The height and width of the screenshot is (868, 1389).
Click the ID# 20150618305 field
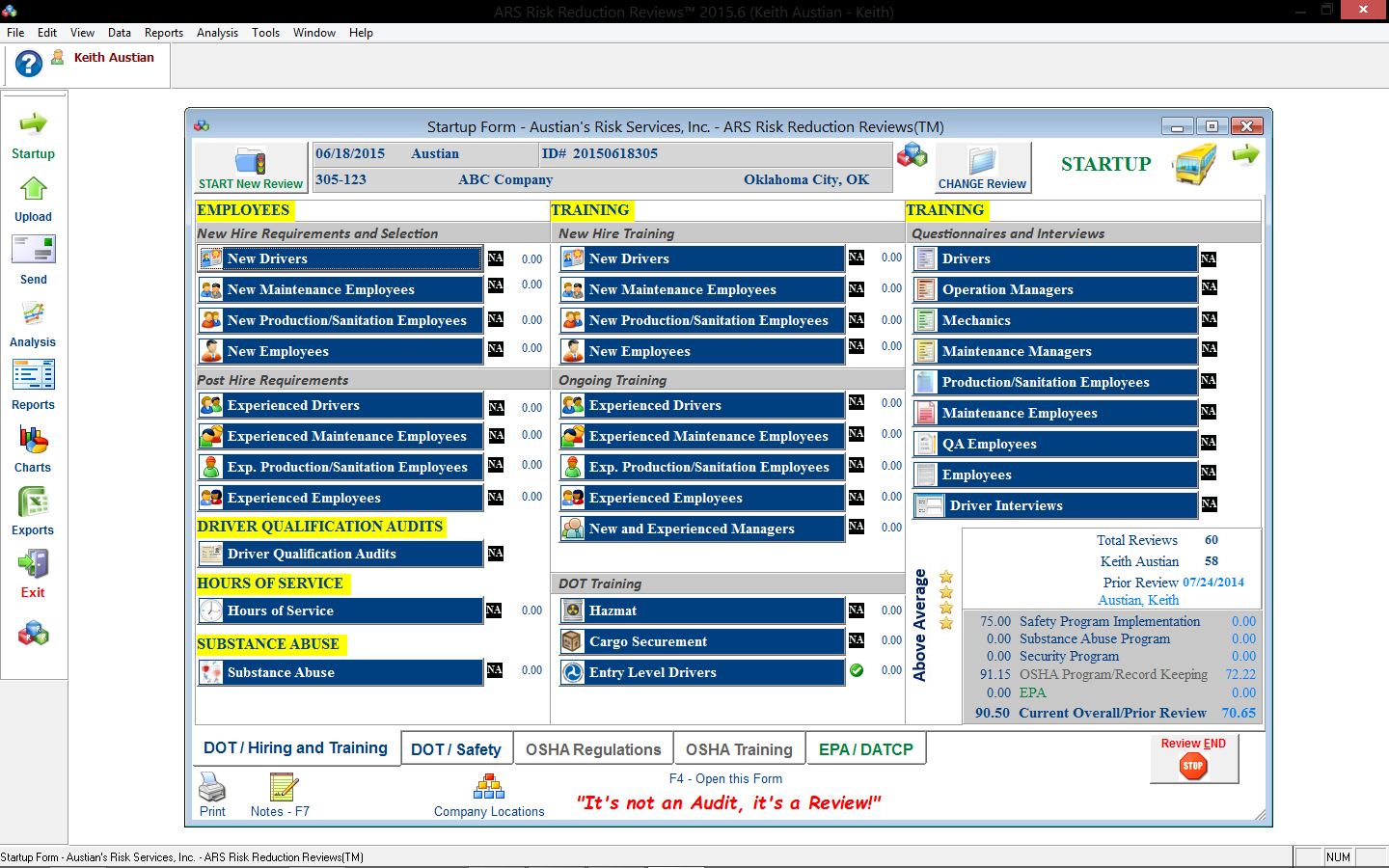point(715,154)
